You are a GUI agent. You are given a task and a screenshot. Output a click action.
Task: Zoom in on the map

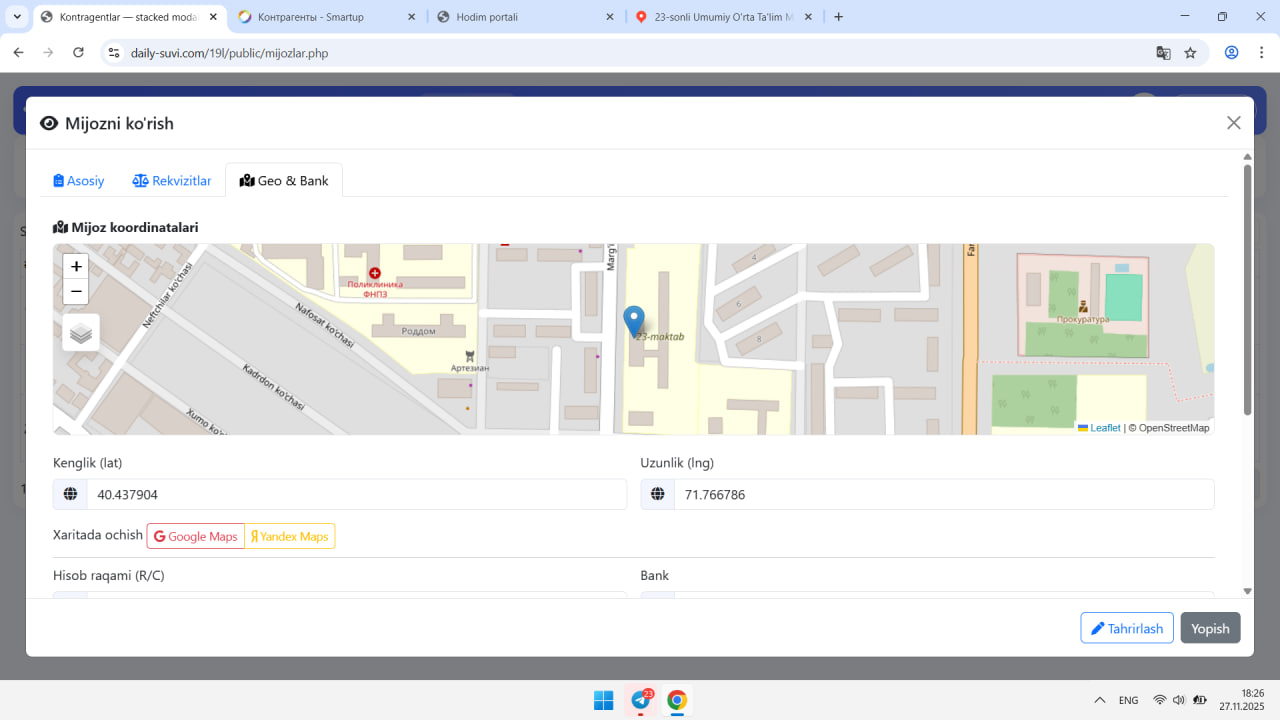(x=76, y=267)
